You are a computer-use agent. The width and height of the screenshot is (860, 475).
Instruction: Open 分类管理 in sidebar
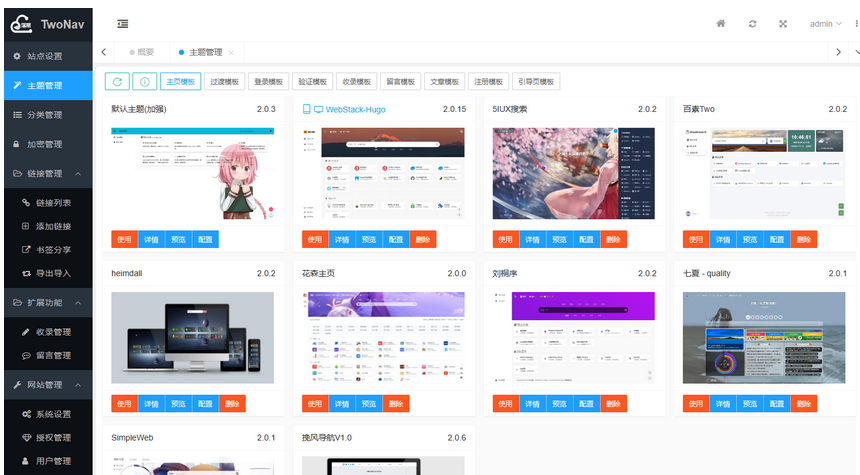48,115
